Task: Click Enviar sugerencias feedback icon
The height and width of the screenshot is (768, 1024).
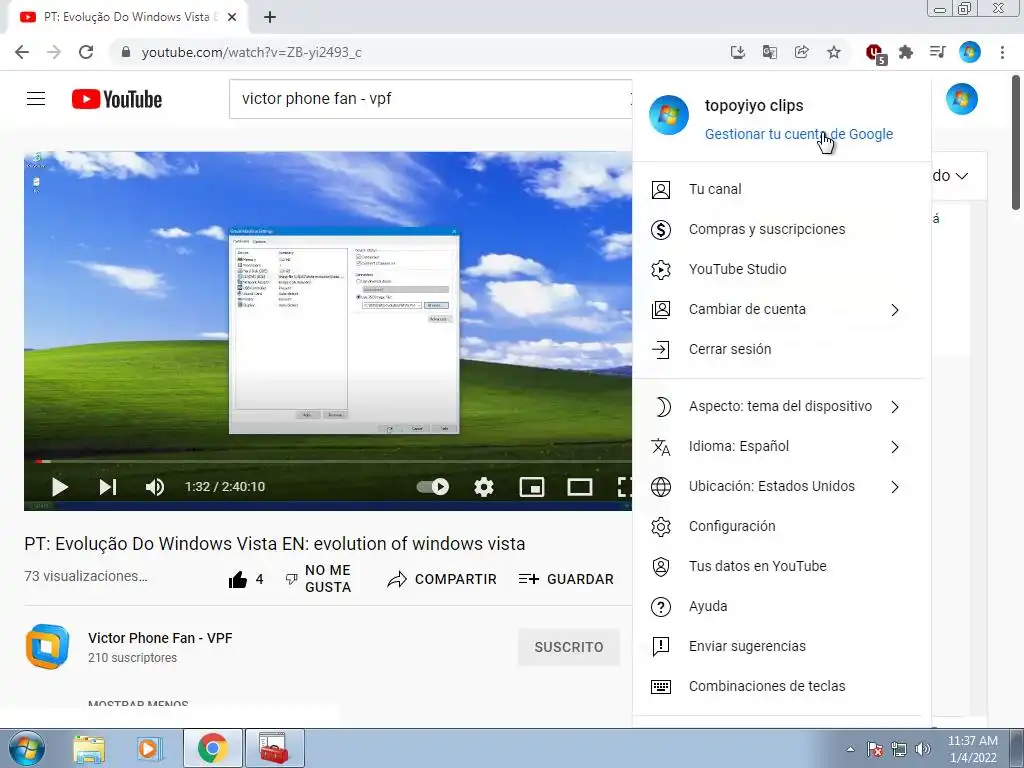Action: [x=660, y=647]
